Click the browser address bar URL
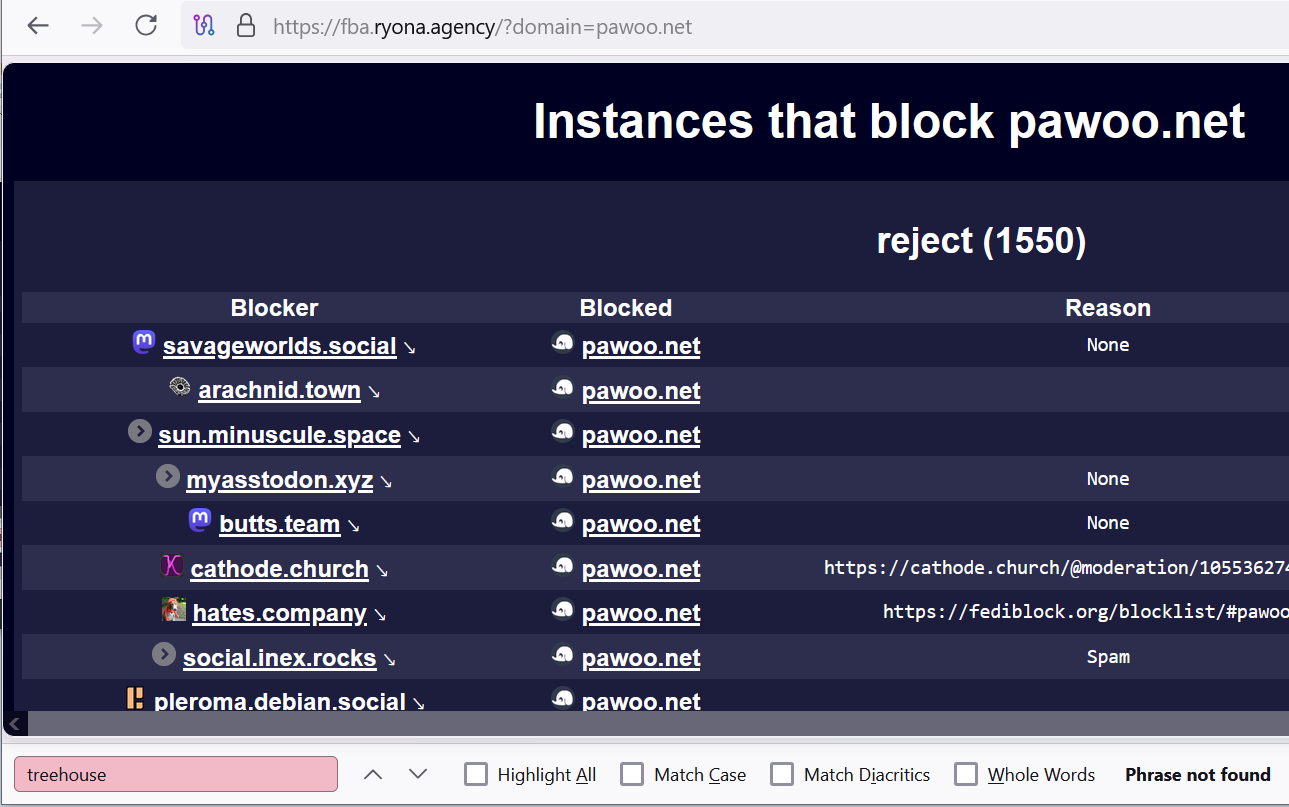Image resolution: width=1289 pixels, height=807 pixels. click(x=483, y=27)
